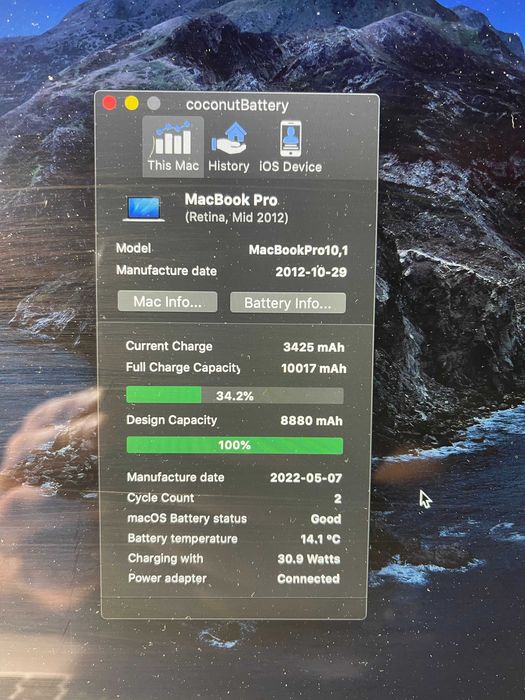Image resolution: width=525 pixels, height=700 pixels.
Task: Click the 100% design capacity bar
Action: (x=235, y=445)
